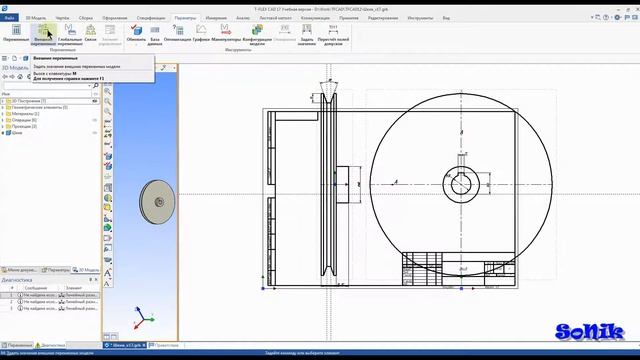Switch to the Чертёж ribbon tab

tap(62, 18)
